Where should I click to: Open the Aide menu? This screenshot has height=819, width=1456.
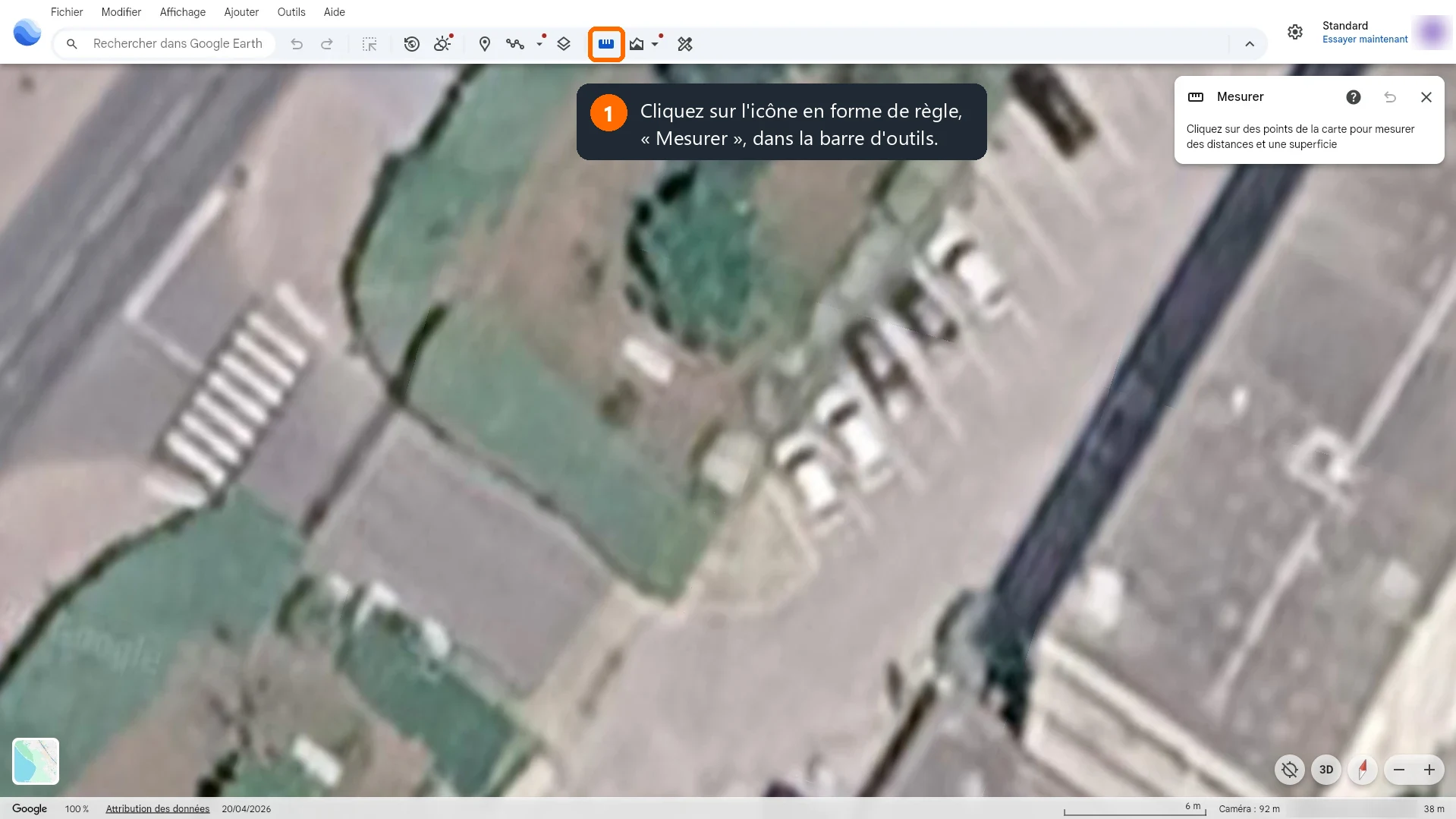pyautogui.click(x=335, y=12)
